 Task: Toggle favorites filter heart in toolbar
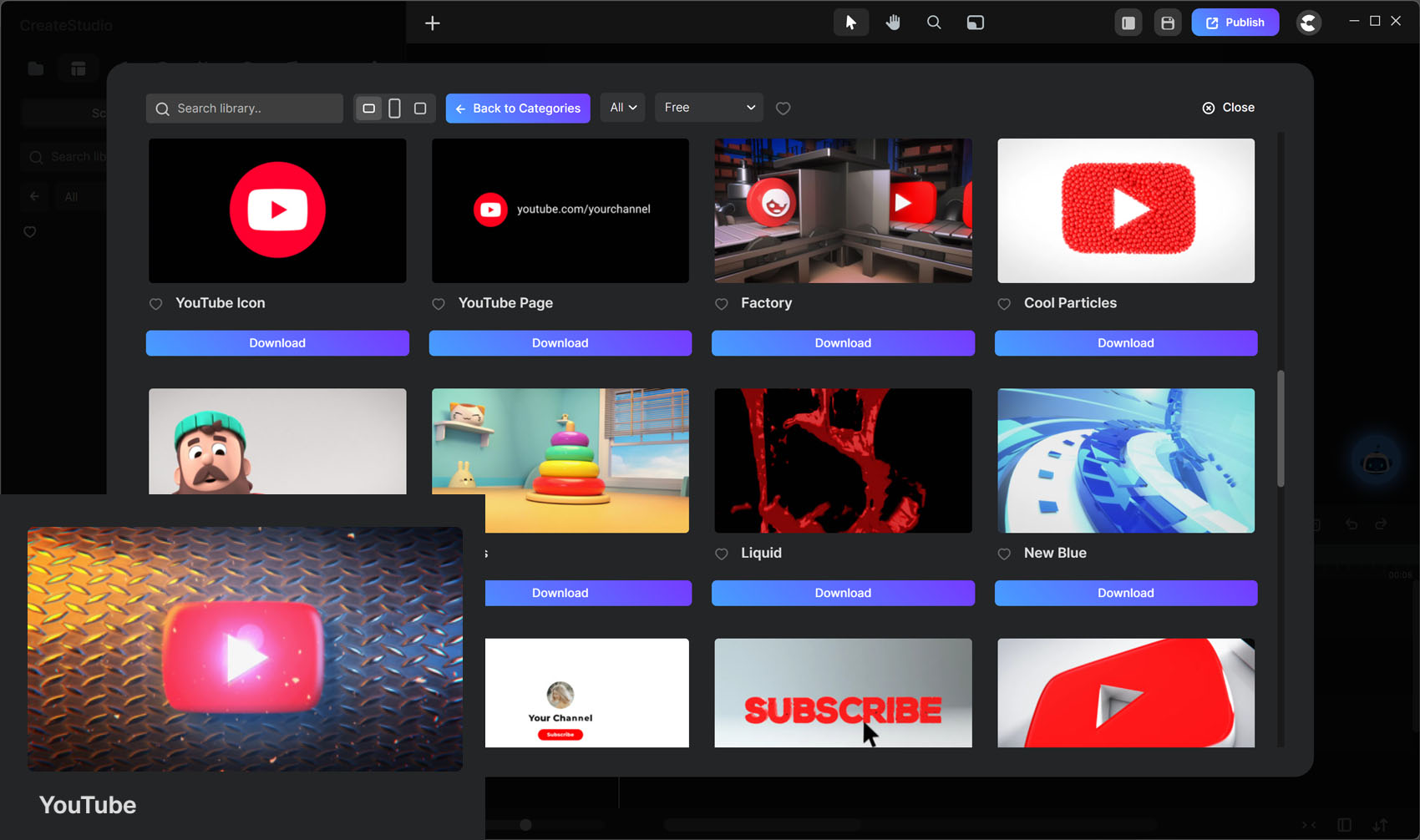coord(783,109)
